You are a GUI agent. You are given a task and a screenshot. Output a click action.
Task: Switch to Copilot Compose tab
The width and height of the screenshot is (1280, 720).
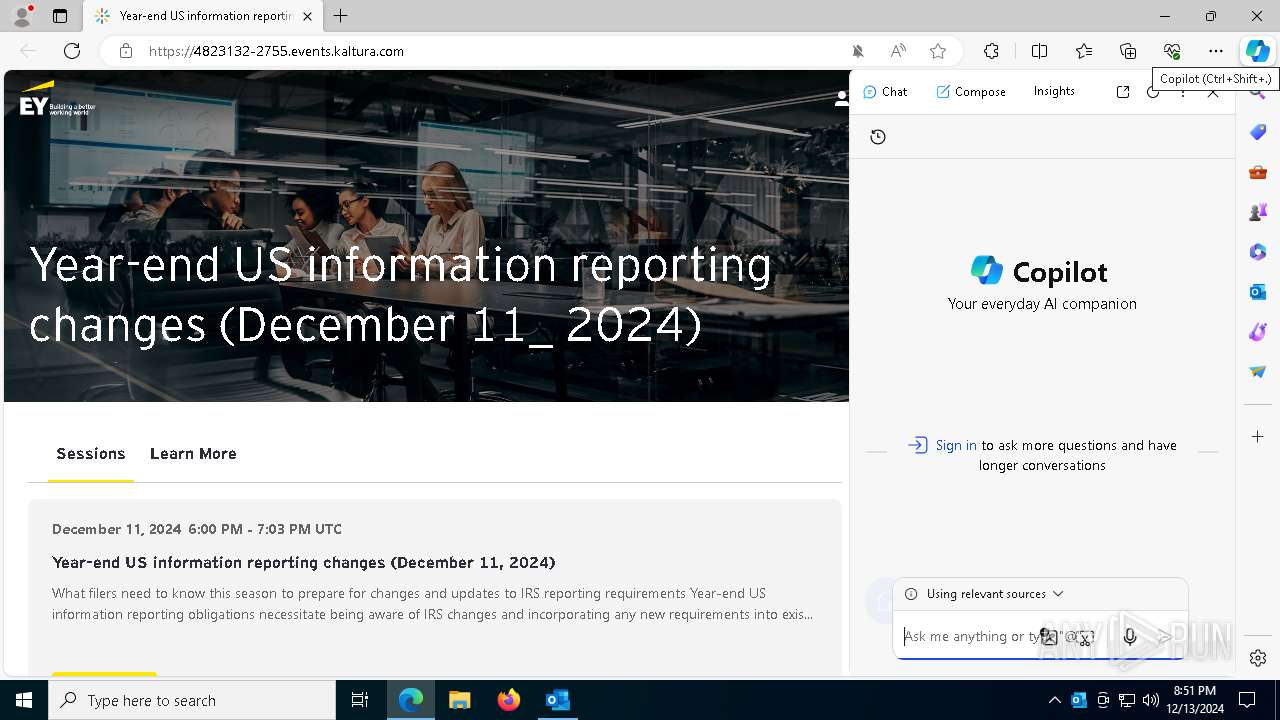point(971,91)
